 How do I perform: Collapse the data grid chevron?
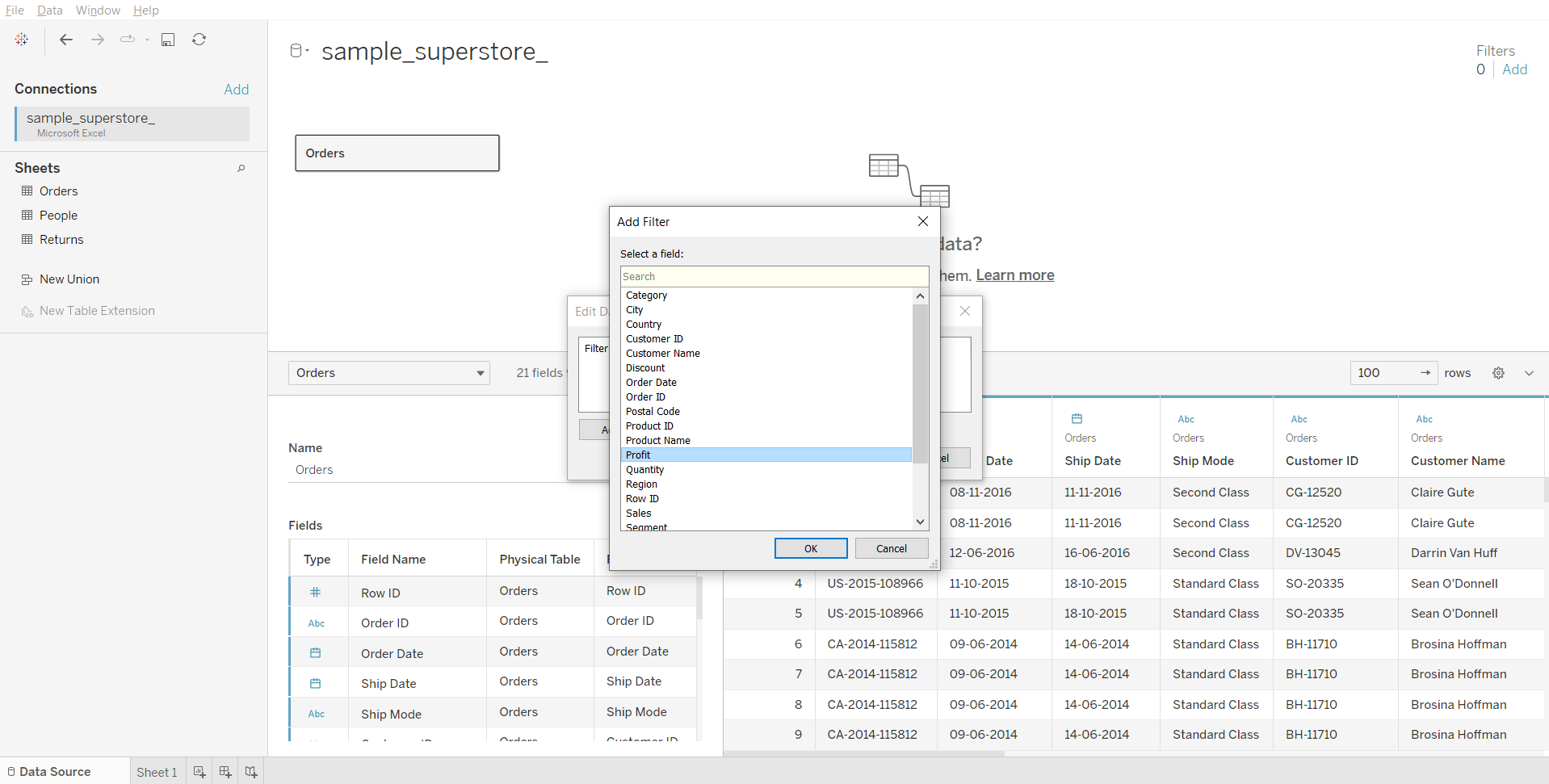tap(1529, 373)
